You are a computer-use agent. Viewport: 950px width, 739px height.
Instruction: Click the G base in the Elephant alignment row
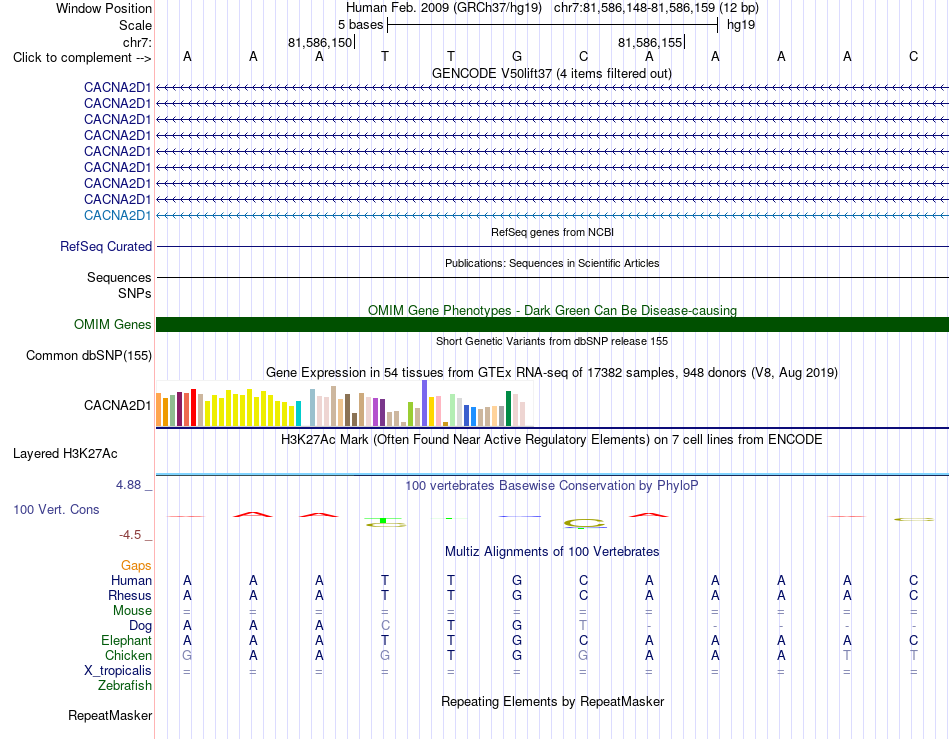[517, 640]
